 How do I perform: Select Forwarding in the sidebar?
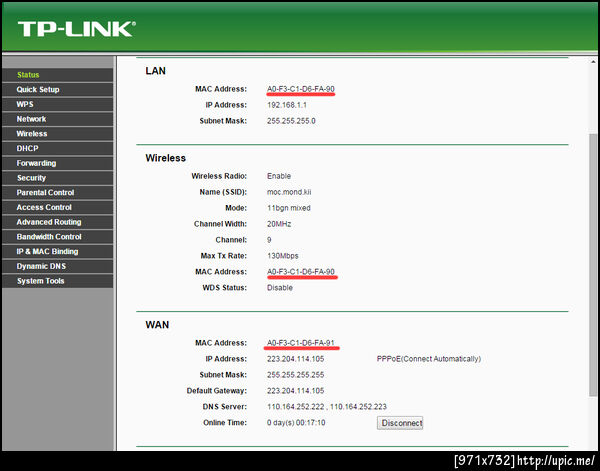[x=57, y=163]
